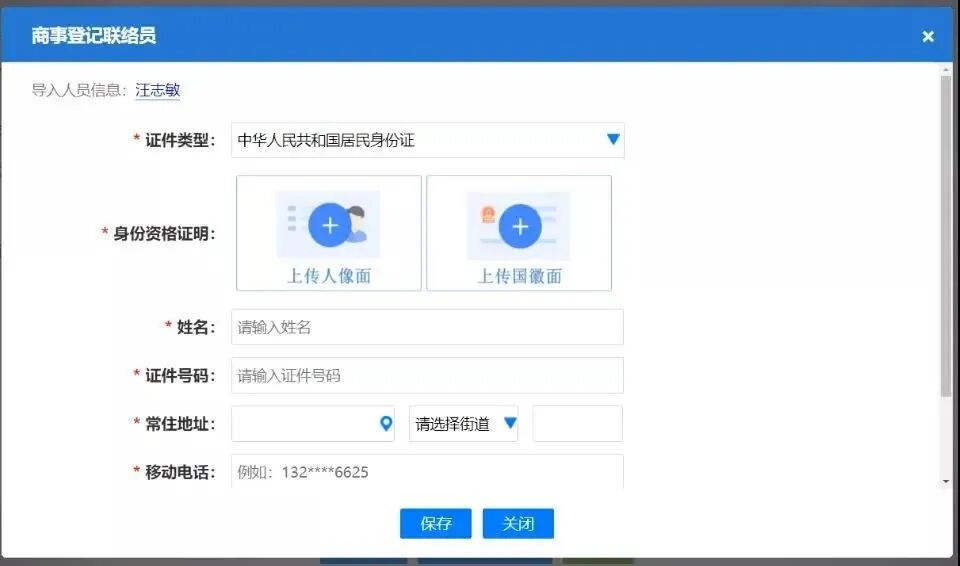
Task: Focus the 移动电话 input field
Action: tap(427, 472)
